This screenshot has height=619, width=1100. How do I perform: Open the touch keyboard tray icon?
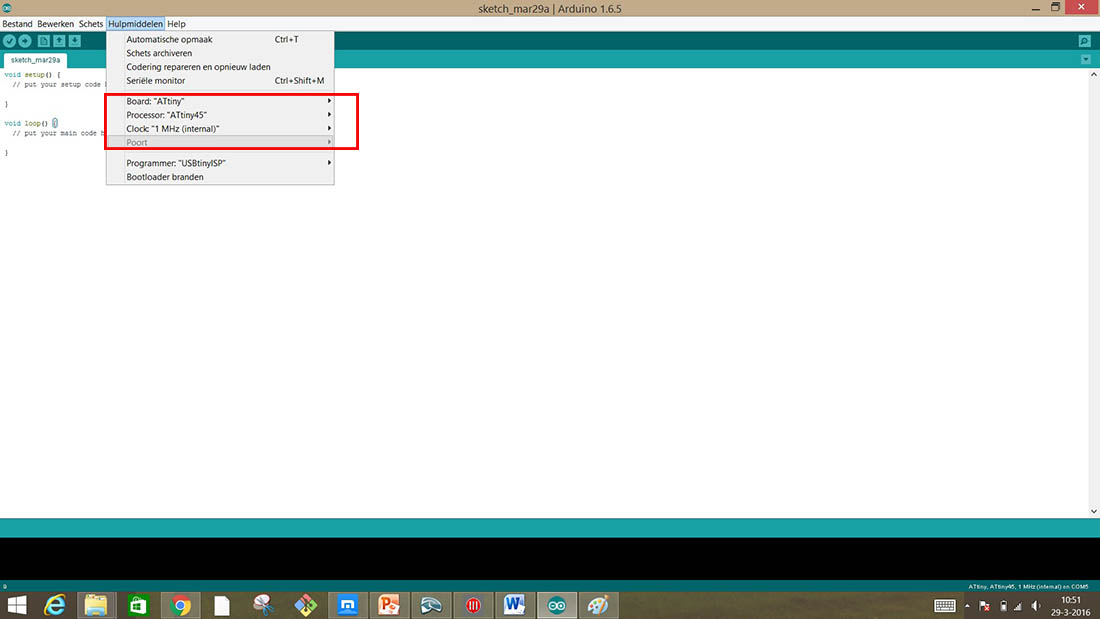pos(944,606)
